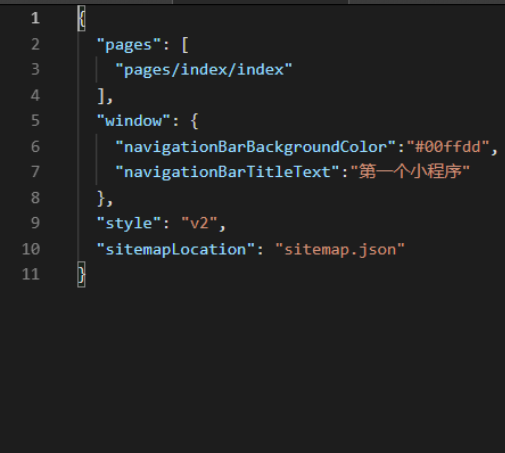The image size is (505, 453).
Task: Click the opening curly brace after "window"
Action: coord(195,121)
